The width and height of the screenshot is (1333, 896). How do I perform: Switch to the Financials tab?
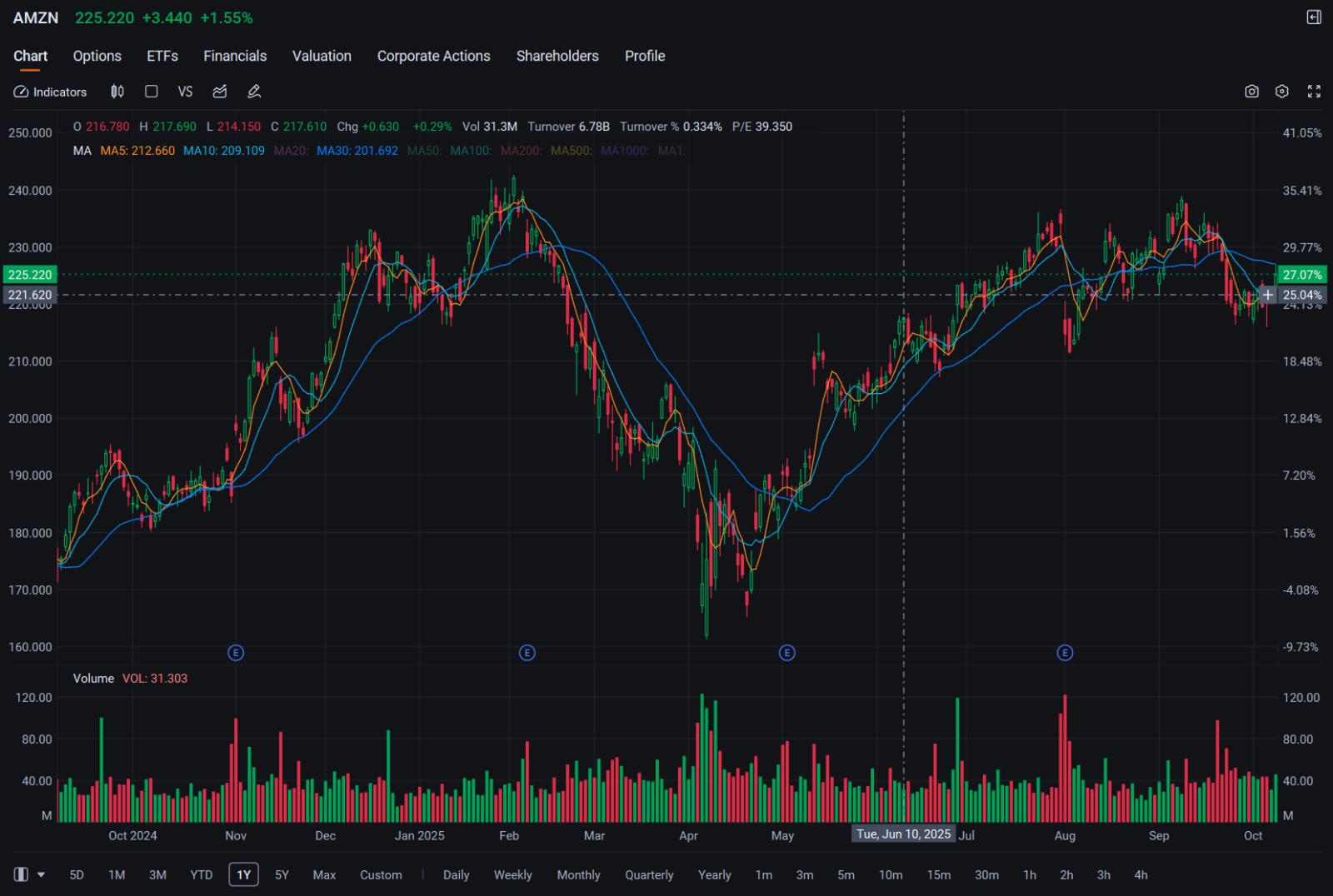point(235,56)
